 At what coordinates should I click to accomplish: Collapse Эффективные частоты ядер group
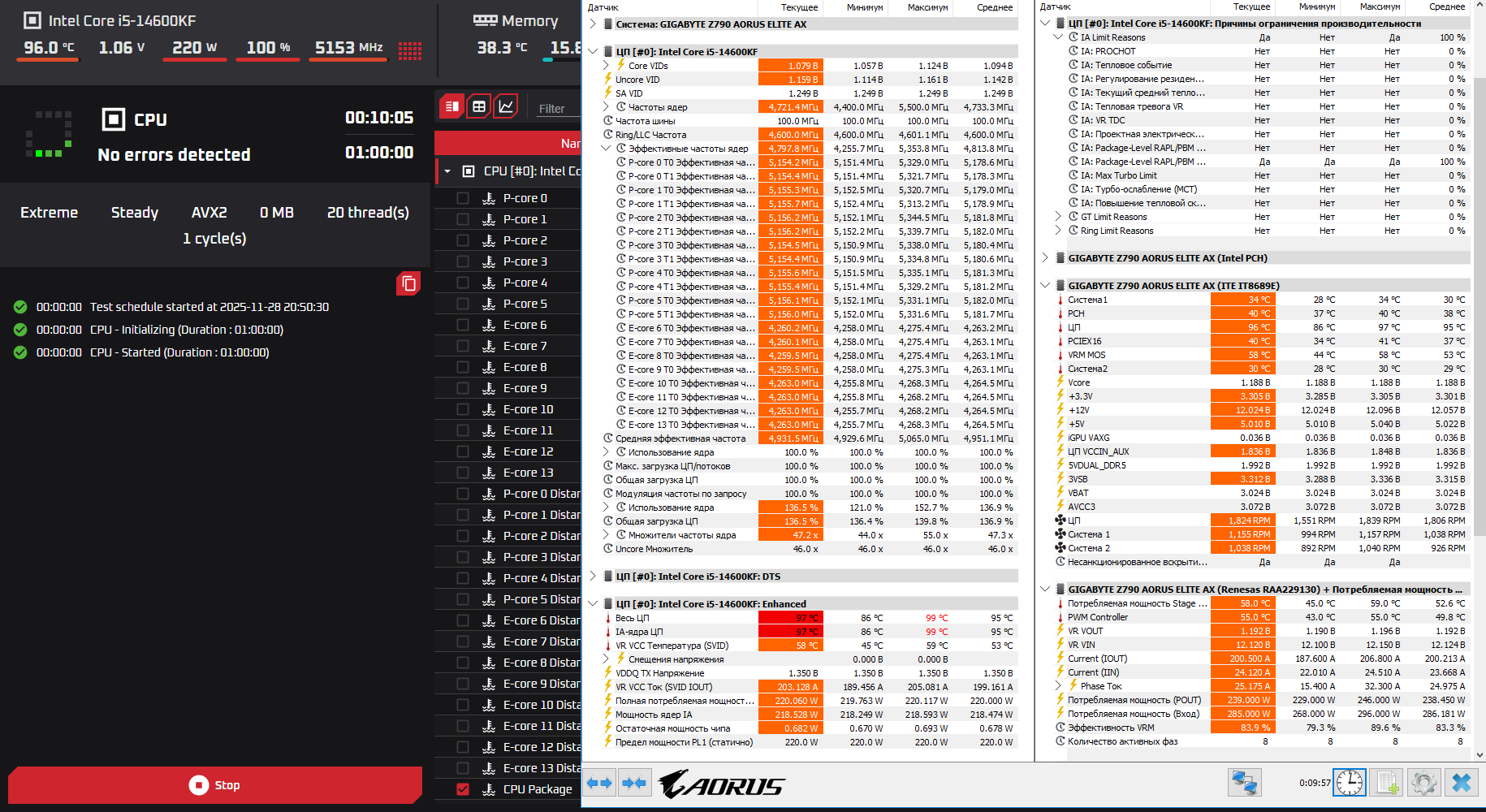pos(606,149)
